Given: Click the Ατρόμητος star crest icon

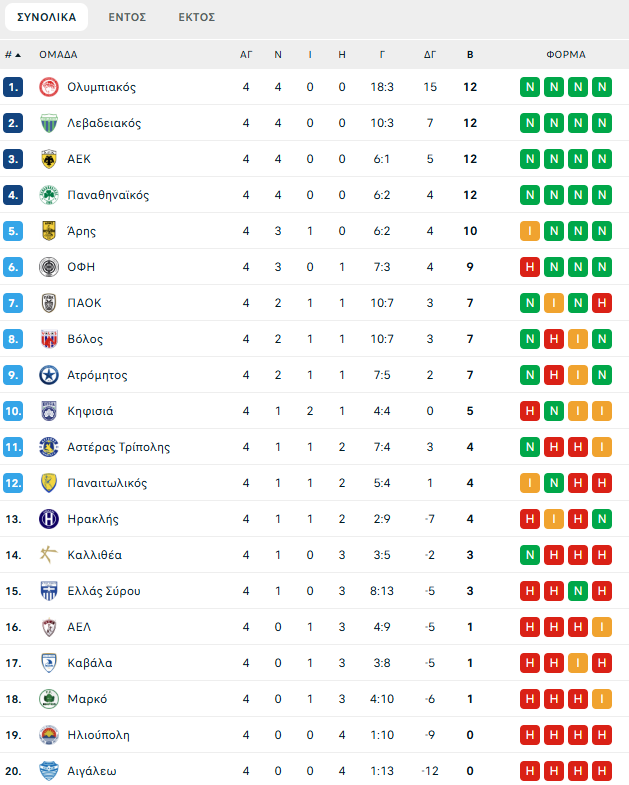Looking at the screenshot, I should click(x=48, y=375).
